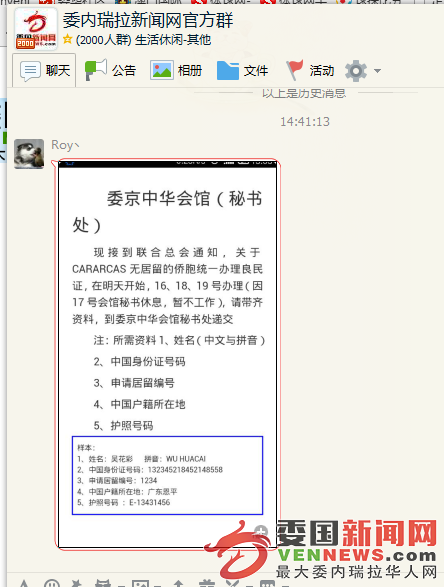Switch to the 公告 announcements tab
Viewport: 444px width, 587px height.
[x=110, y=70]
